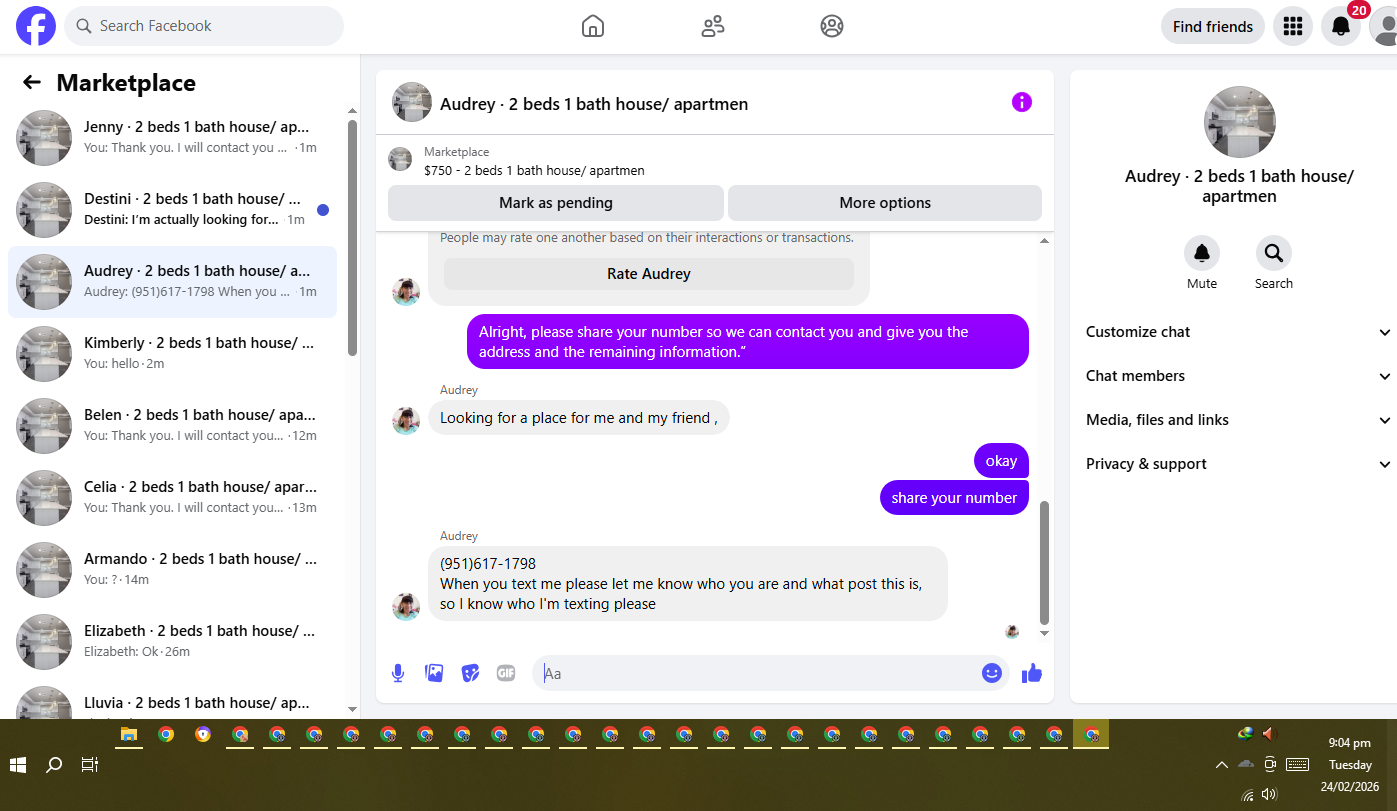Send a thumbs-up like

pyautogui.click(x=1032, y=673)
